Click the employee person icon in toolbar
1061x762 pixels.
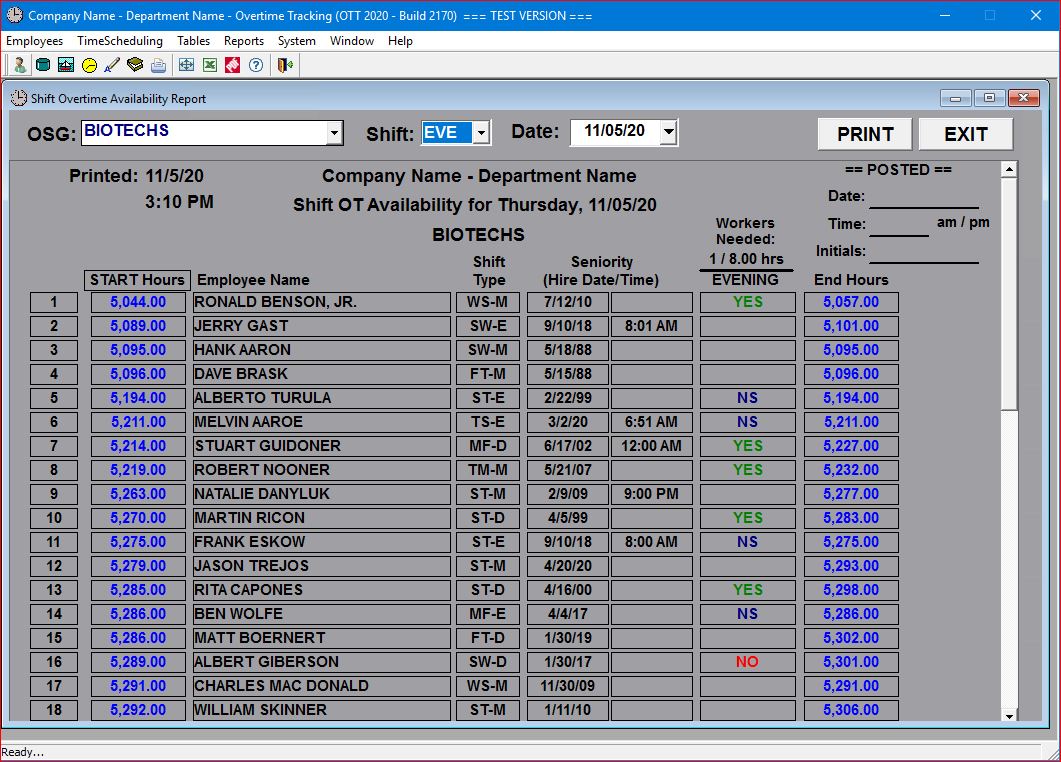click(19, 65)
